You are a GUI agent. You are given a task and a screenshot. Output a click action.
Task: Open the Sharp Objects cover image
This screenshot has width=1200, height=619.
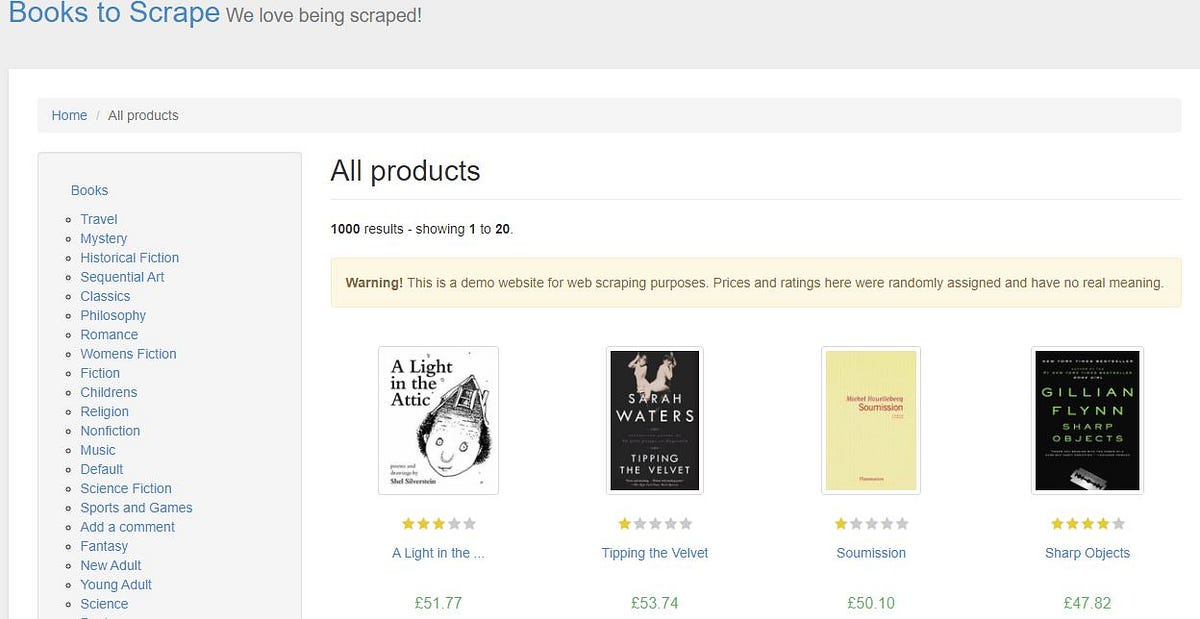pos(1087,420)
